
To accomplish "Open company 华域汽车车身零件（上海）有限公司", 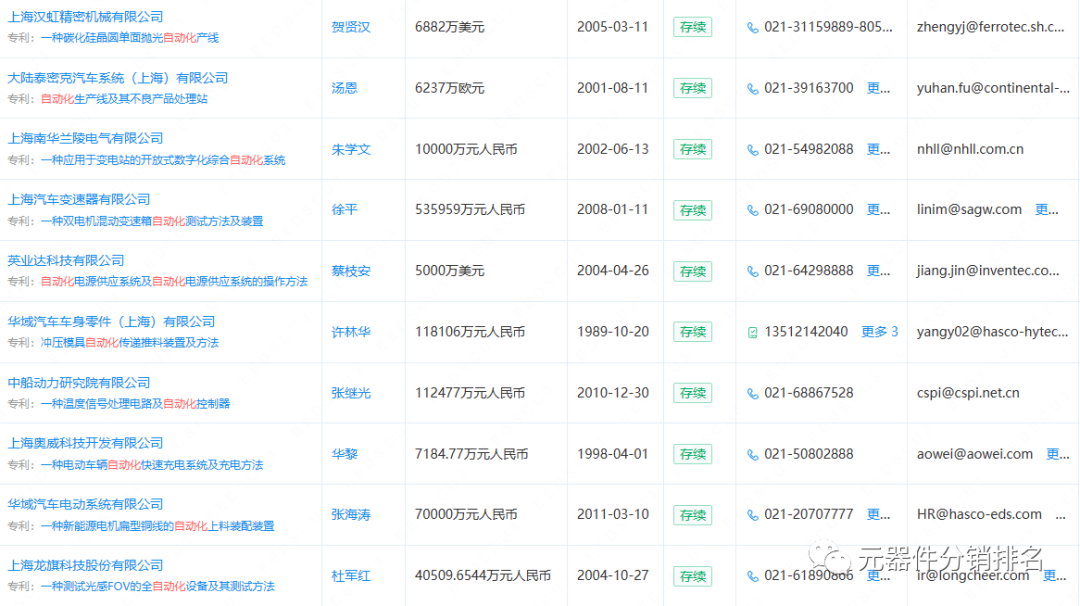I will pyautogui.click(x=111, y=322).
